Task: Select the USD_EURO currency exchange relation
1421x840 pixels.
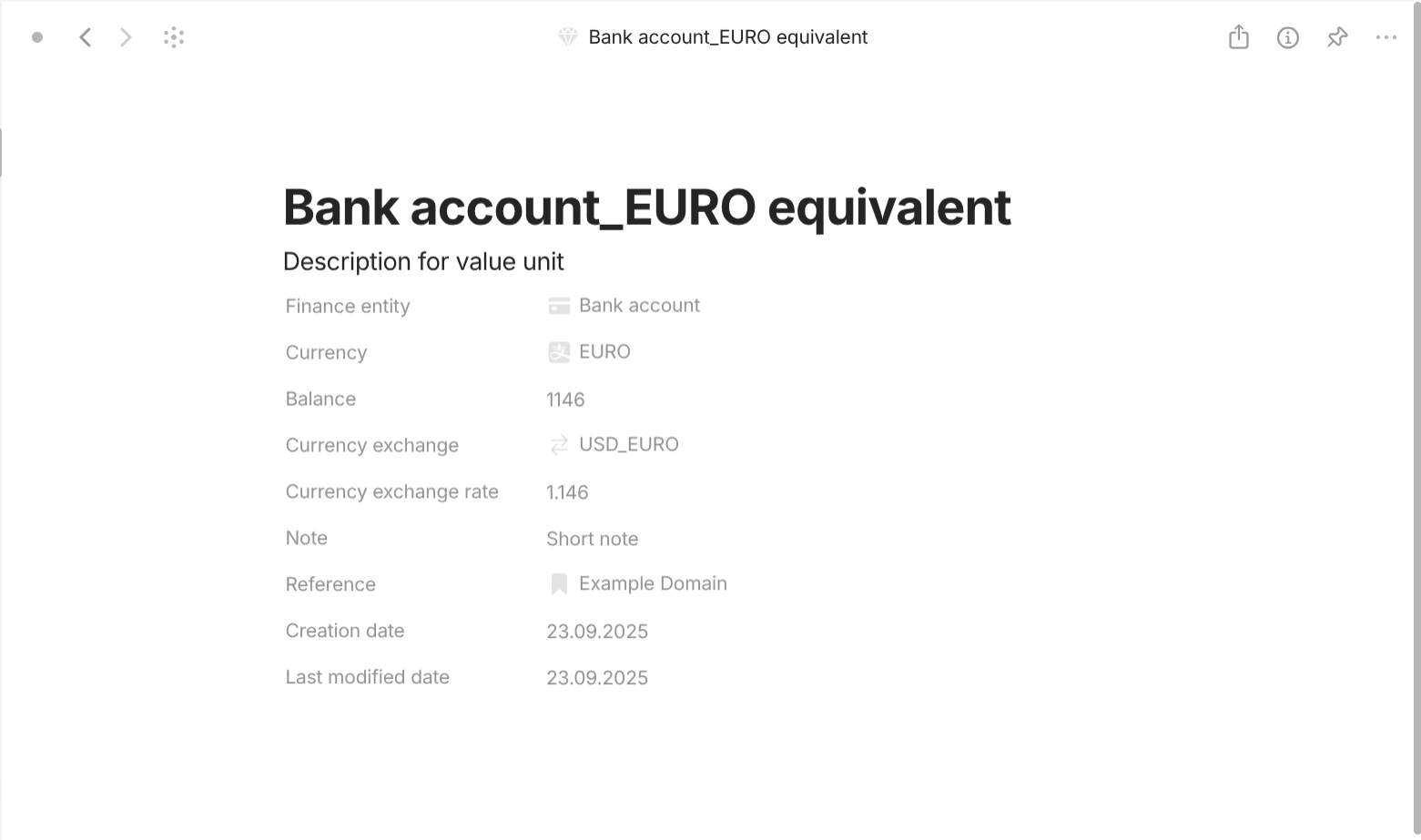Action: pos(629,444)
